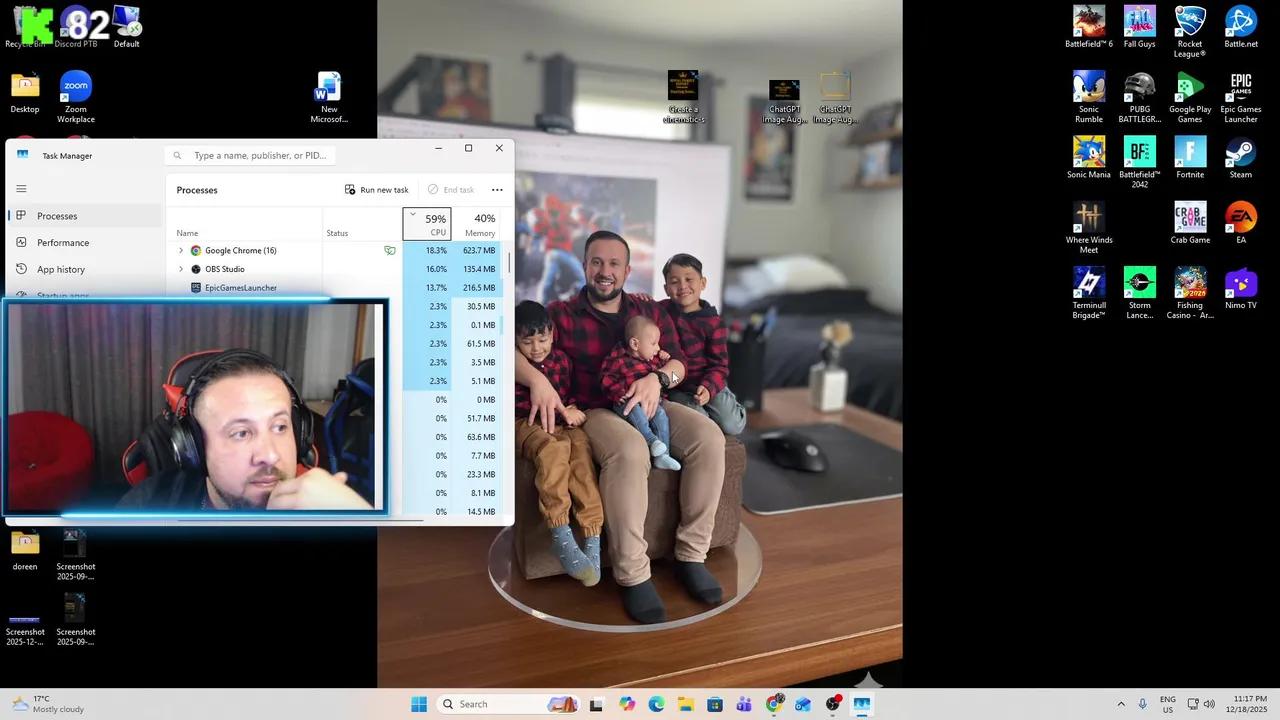This screenshot has height=720, width=1280.
Task: Select the Zoom Workplace desktop icon
Action: point(76,97)
